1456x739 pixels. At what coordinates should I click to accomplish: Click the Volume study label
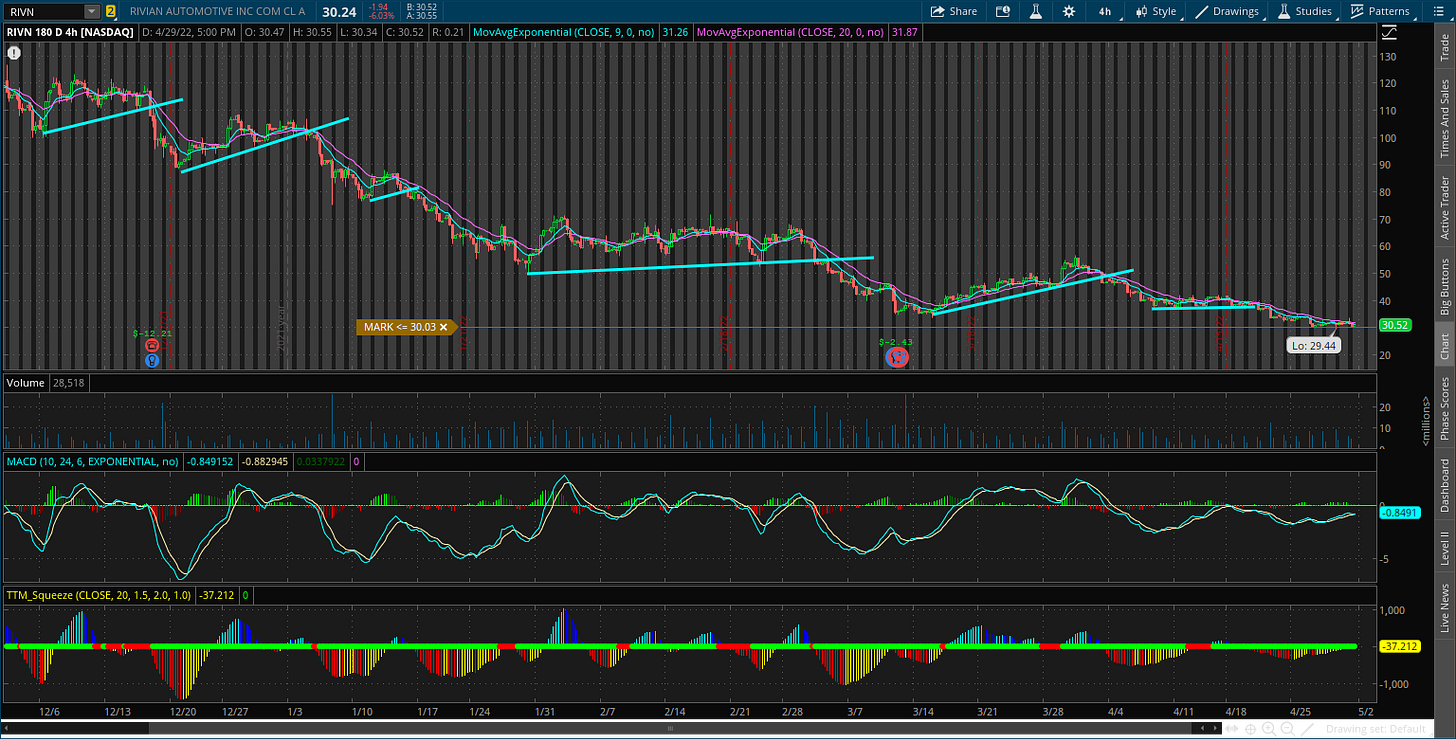24,382
